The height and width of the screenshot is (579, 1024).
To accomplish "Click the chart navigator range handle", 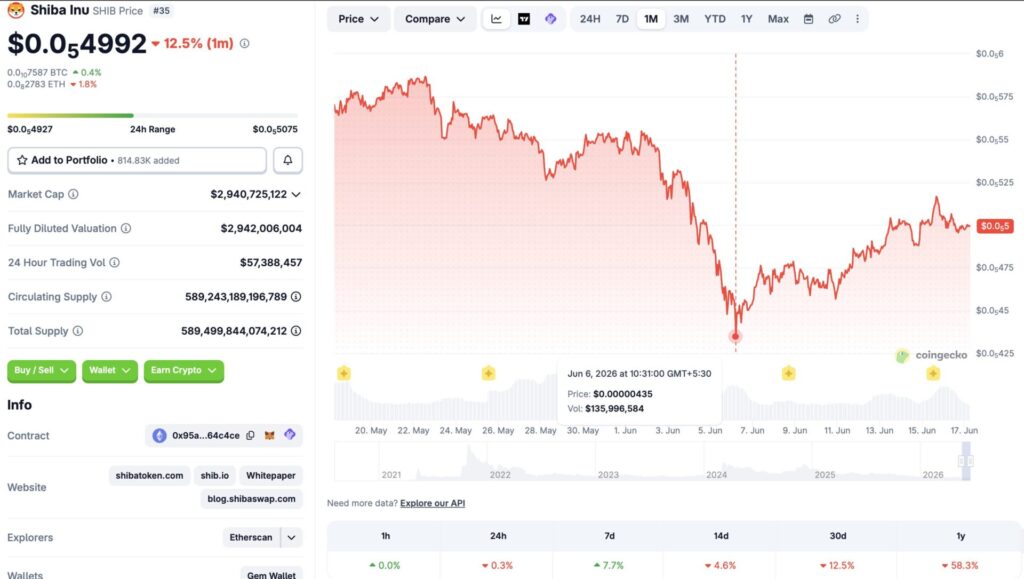I will coord(965,461).
